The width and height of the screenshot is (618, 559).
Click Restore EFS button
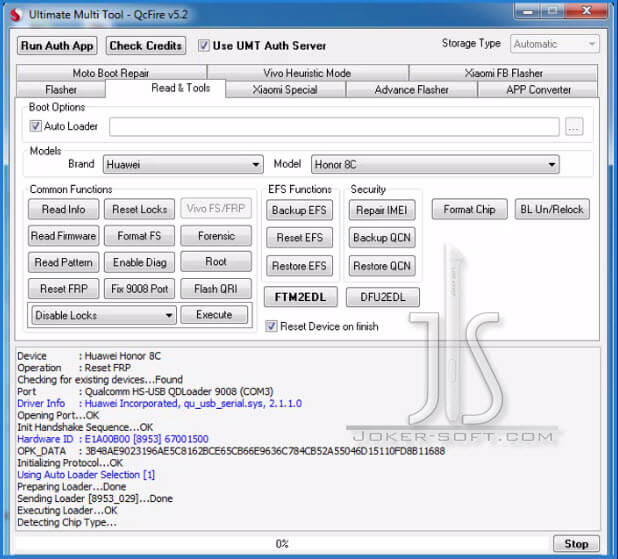point(299,266)
